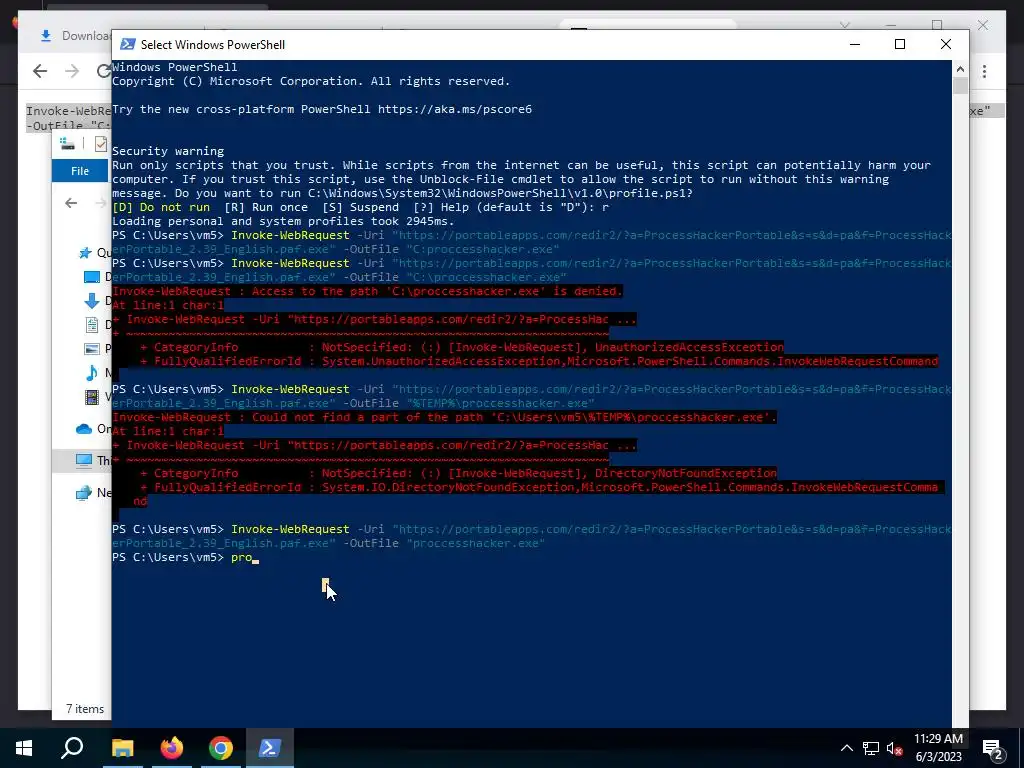Screen dimensions: 1024x768
Task: Click Explorer window back arrow
Action: point(71,203)
